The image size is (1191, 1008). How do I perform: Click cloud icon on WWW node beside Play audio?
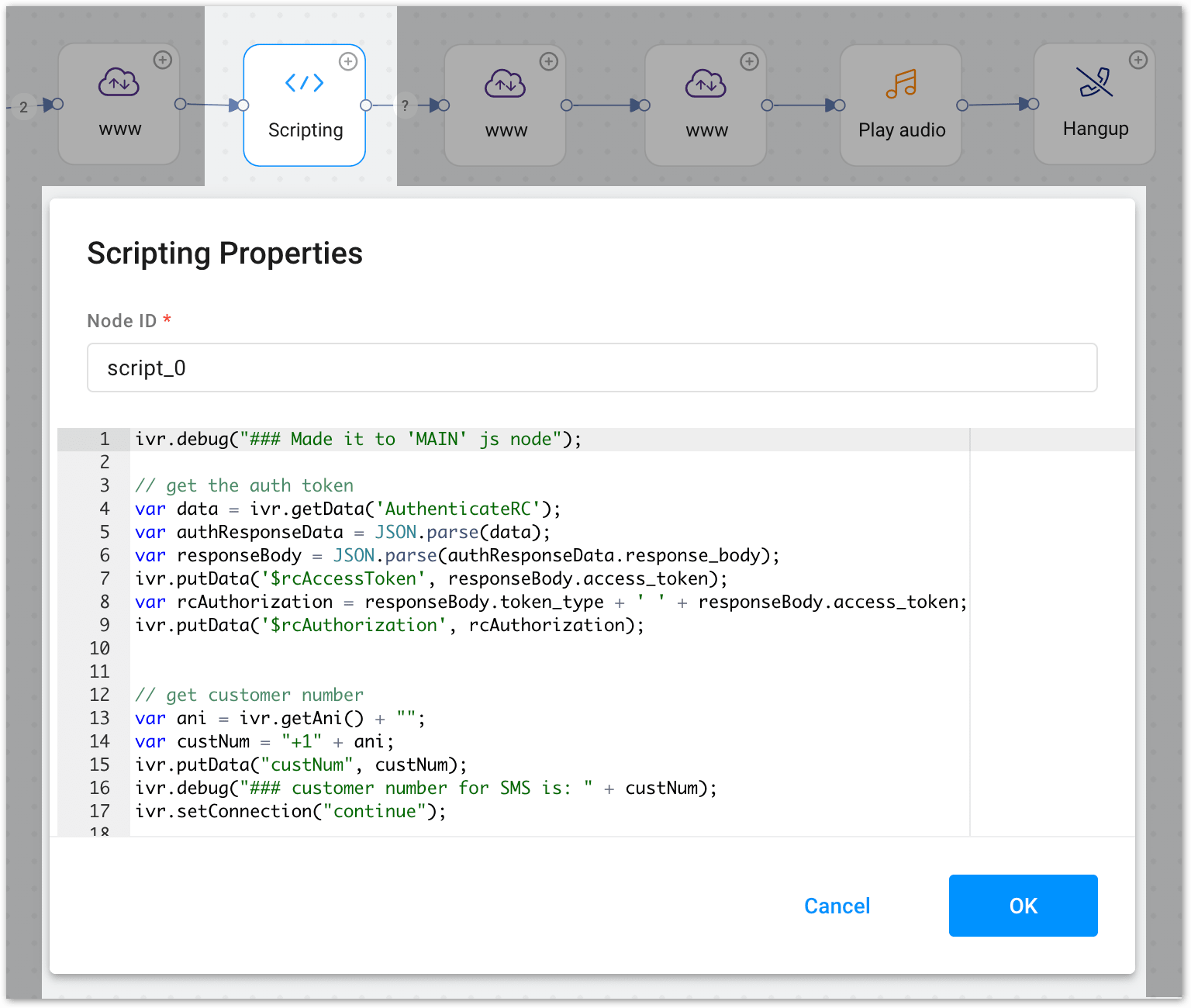click(x=706, y=84)
